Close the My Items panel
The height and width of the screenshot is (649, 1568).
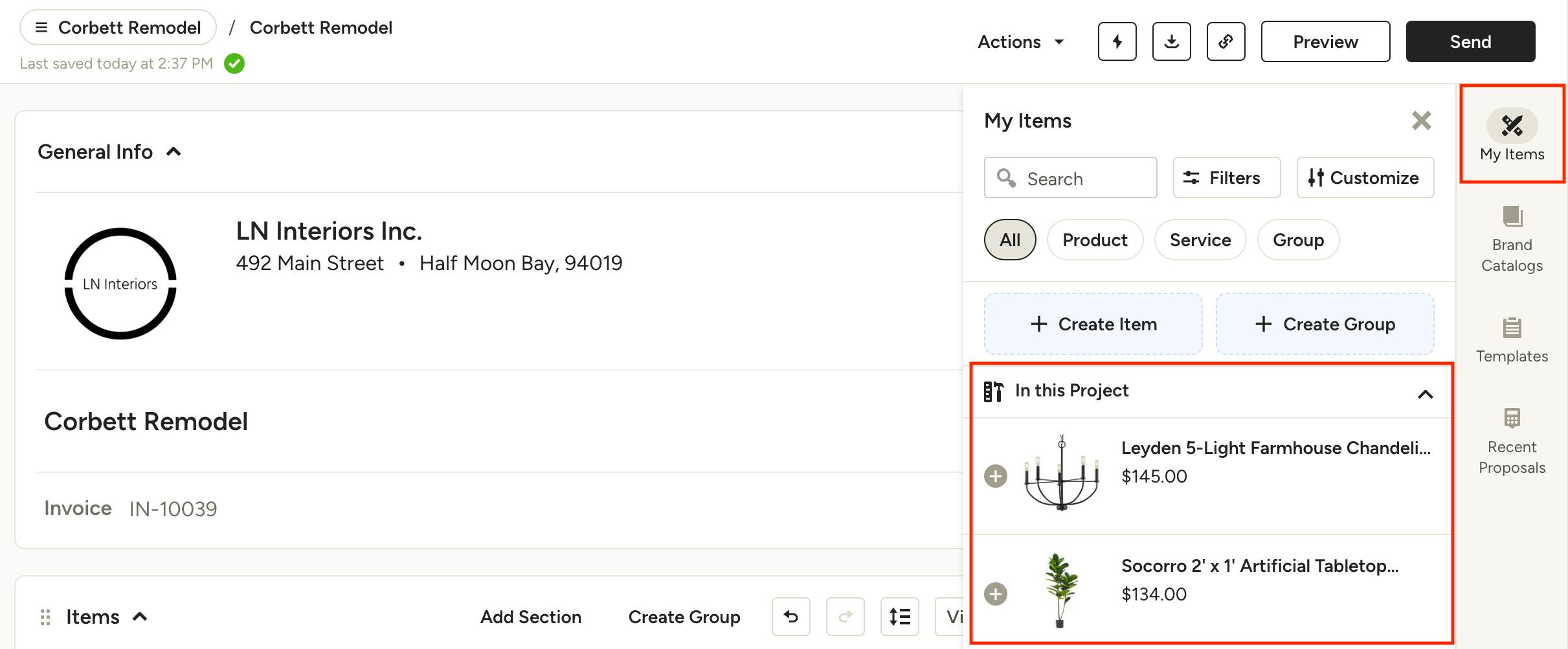pos(1421,120)
